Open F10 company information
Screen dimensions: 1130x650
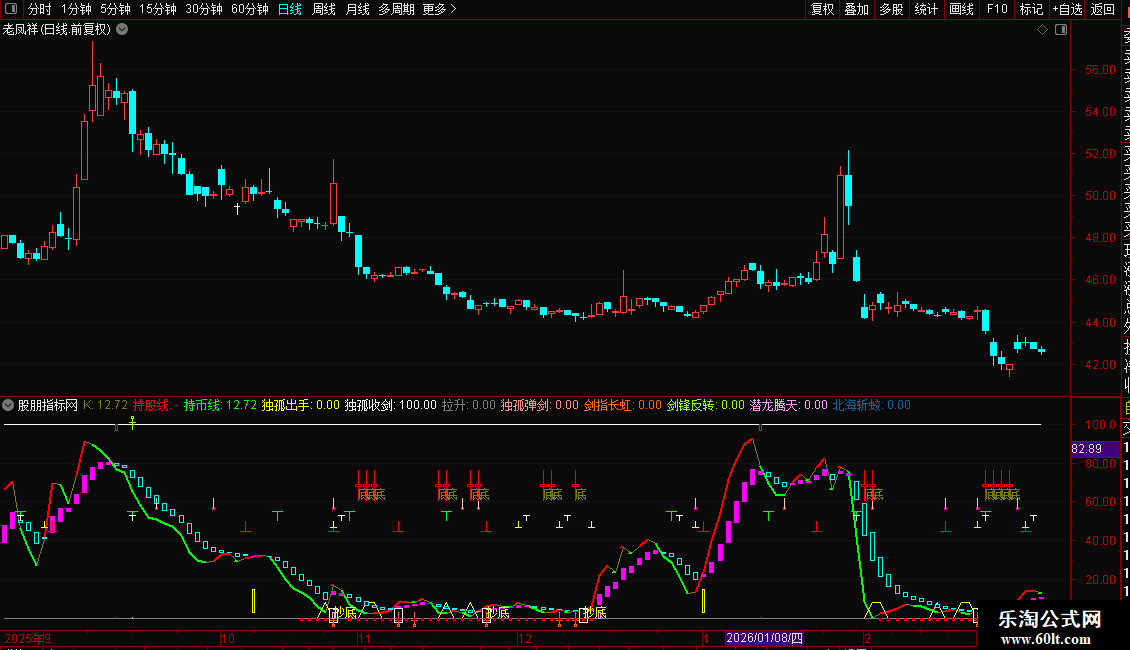[x=997, y=9]
